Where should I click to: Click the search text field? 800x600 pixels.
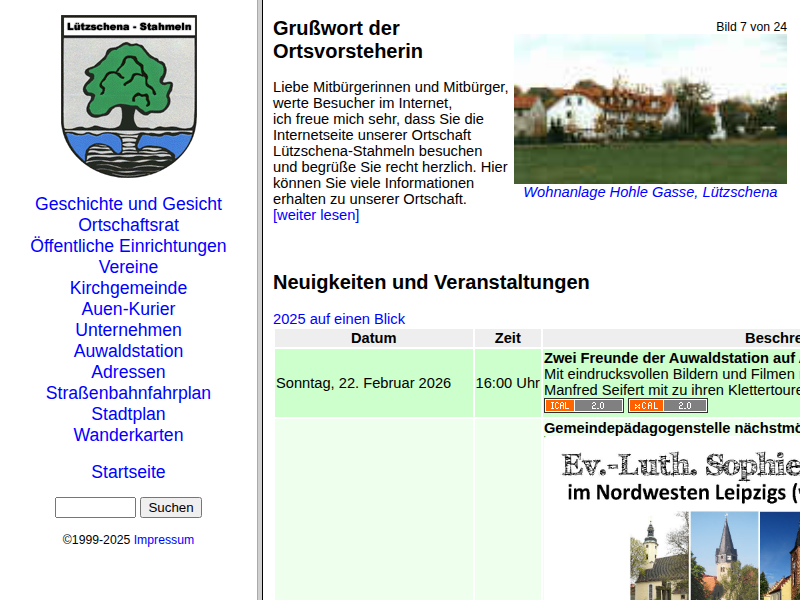click(95, 508)
